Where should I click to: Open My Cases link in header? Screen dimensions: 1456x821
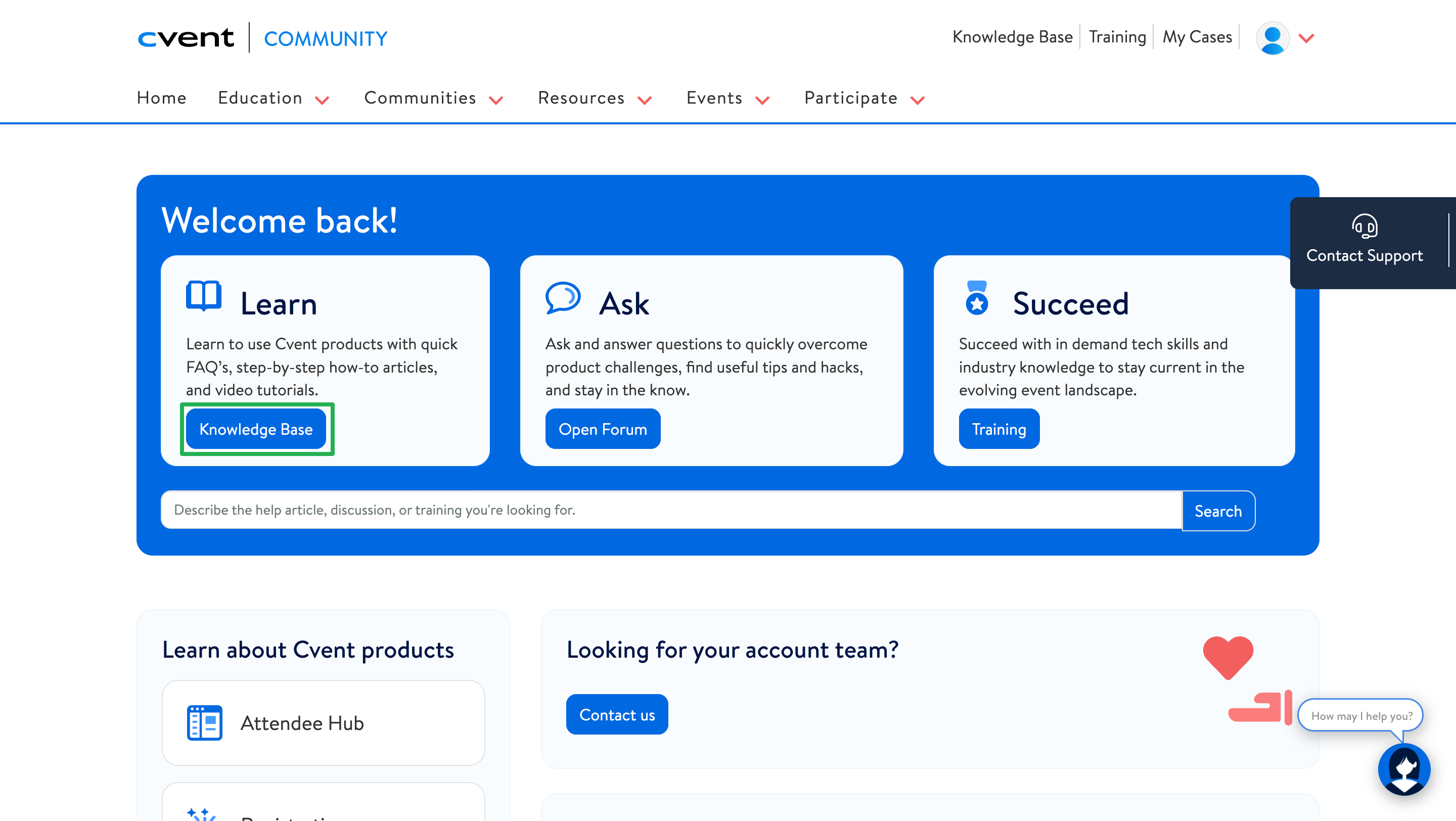1197,37
